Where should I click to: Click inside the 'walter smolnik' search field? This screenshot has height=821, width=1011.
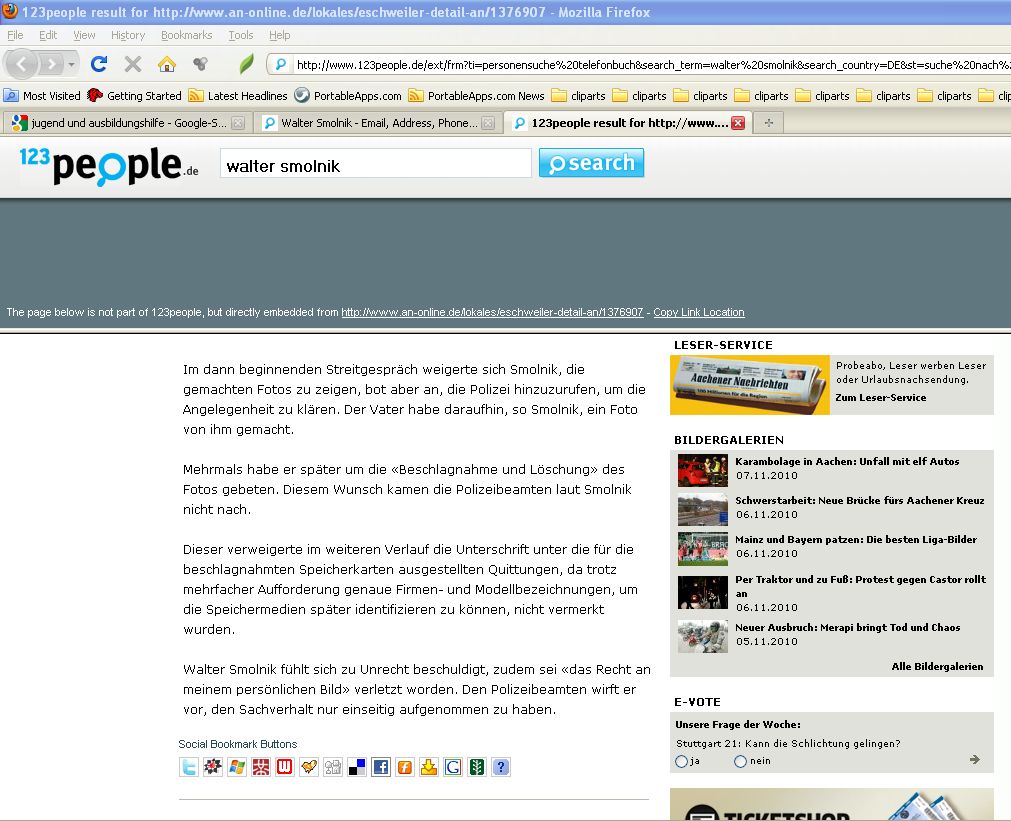pyautogui.click(x=374, y=162)
